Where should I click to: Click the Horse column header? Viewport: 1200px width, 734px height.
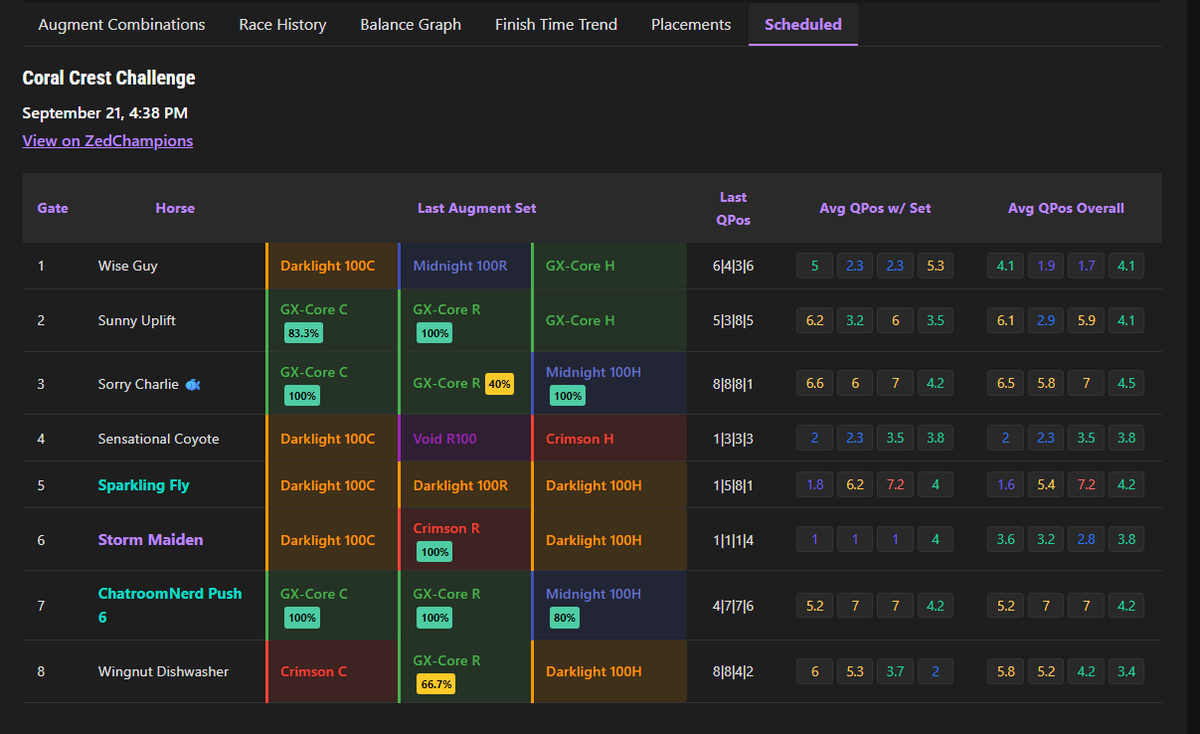coord(175,208)
